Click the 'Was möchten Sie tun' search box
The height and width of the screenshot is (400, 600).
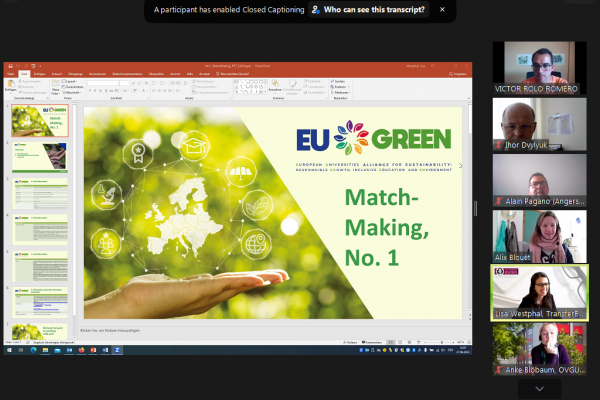tap(233, 74)
